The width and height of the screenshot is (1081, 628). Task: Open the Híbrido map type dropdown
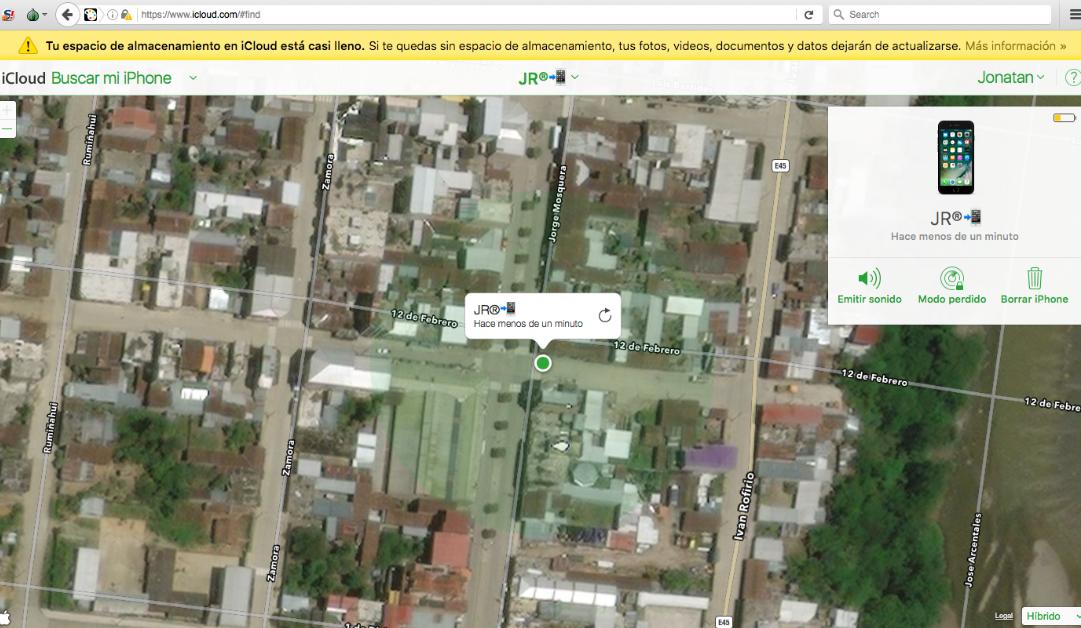click(x=1050, y=616)
